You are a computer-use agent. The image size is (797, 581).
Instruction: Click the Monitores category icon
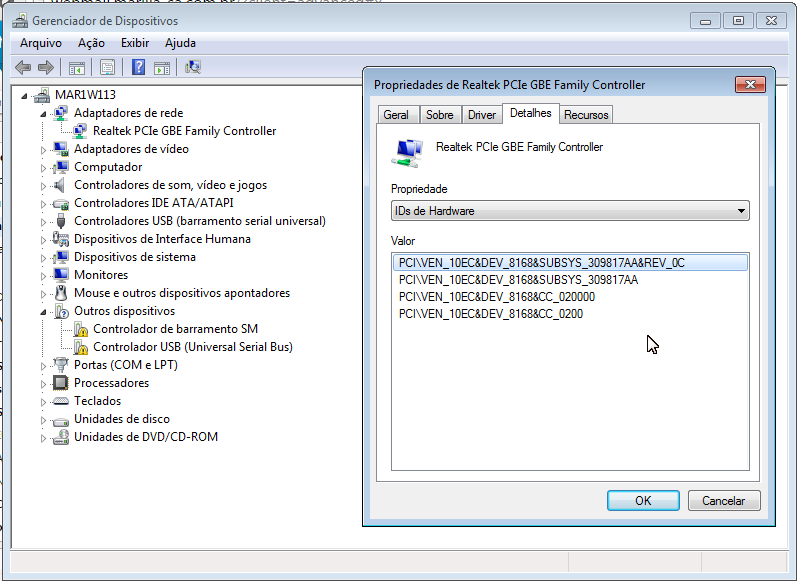pyautogui.click(x=61, y=275)
